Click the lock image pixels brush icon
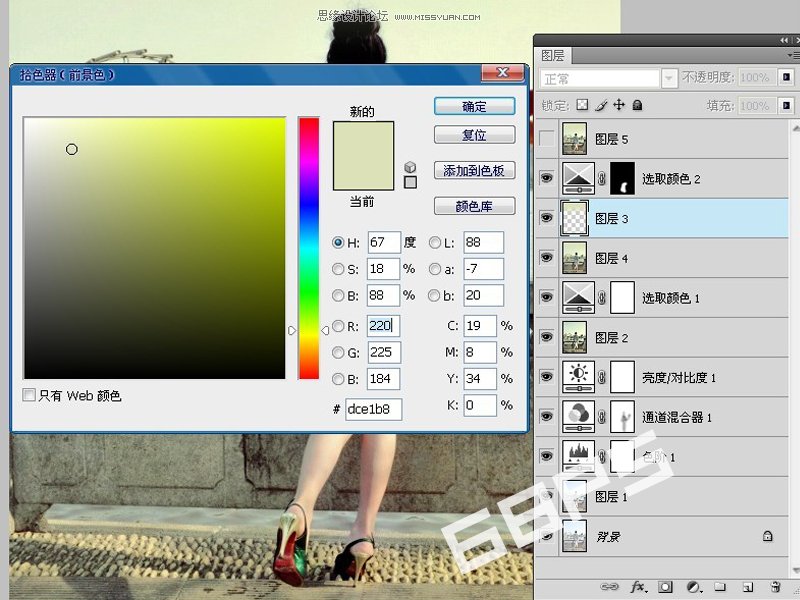The height and width of the screenshot is (600, 800). [x=601, y=105]
